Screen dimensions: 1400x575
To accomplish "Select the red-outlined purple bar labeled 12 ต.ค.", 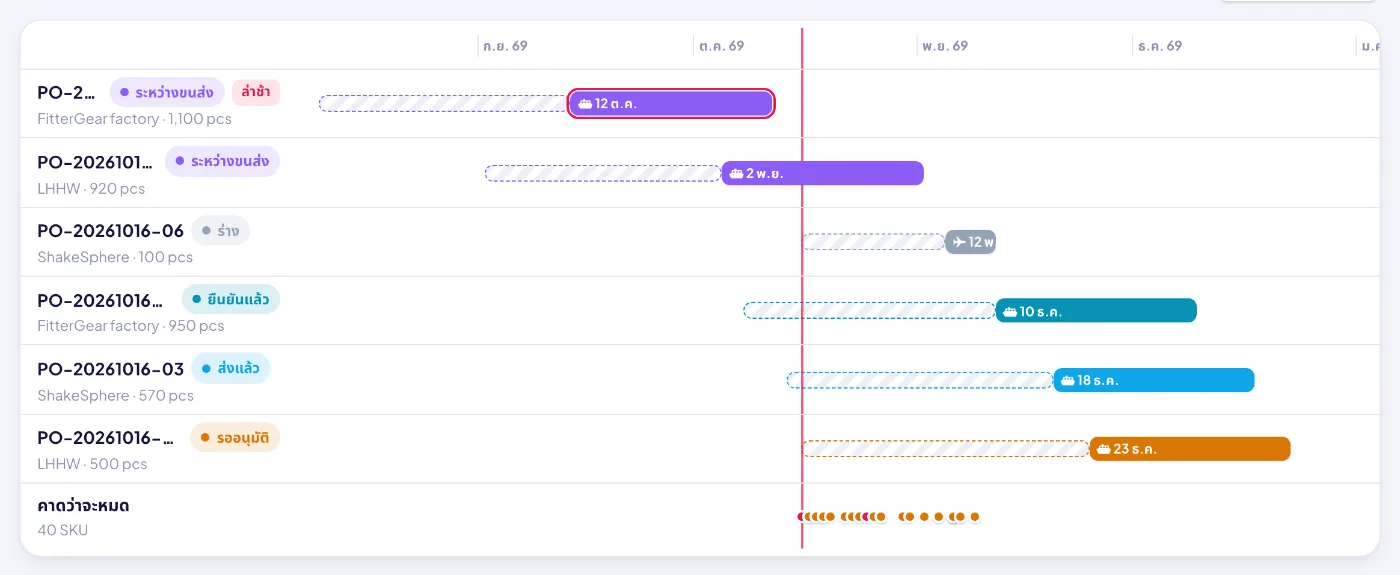I will [671, 104].
